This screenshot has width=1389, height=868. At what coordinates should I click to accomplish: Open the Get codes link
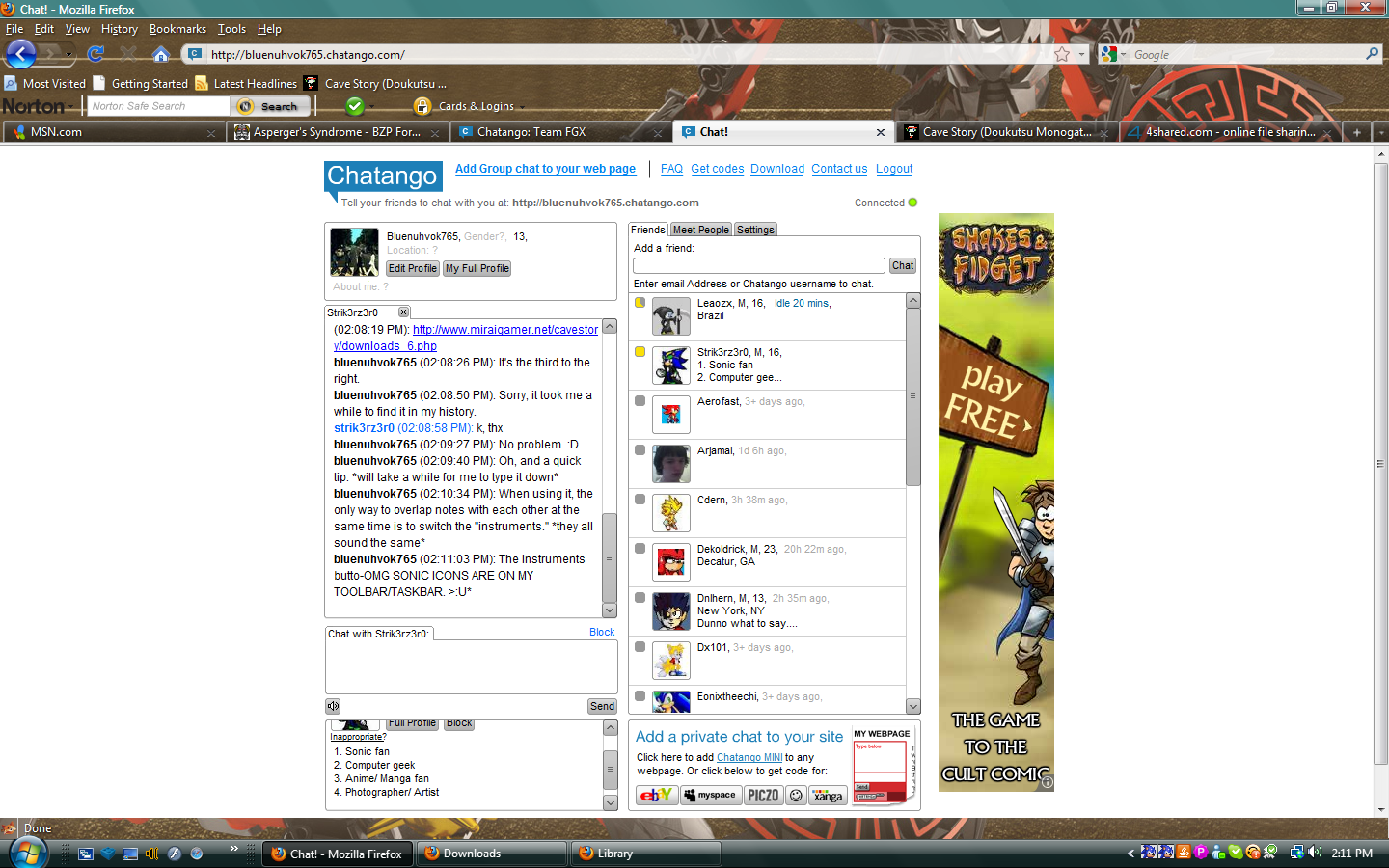click(718, 169)
